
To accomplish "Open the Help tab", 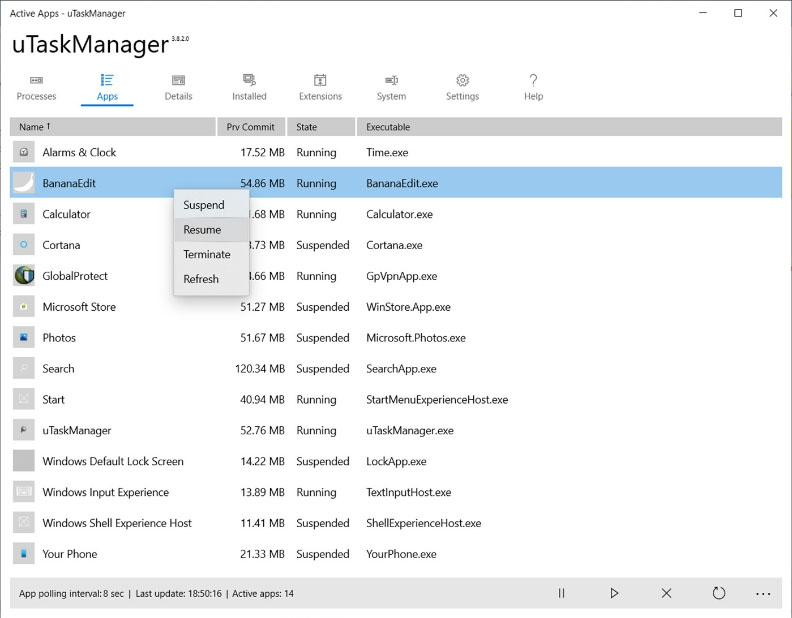I will point(533,88).
